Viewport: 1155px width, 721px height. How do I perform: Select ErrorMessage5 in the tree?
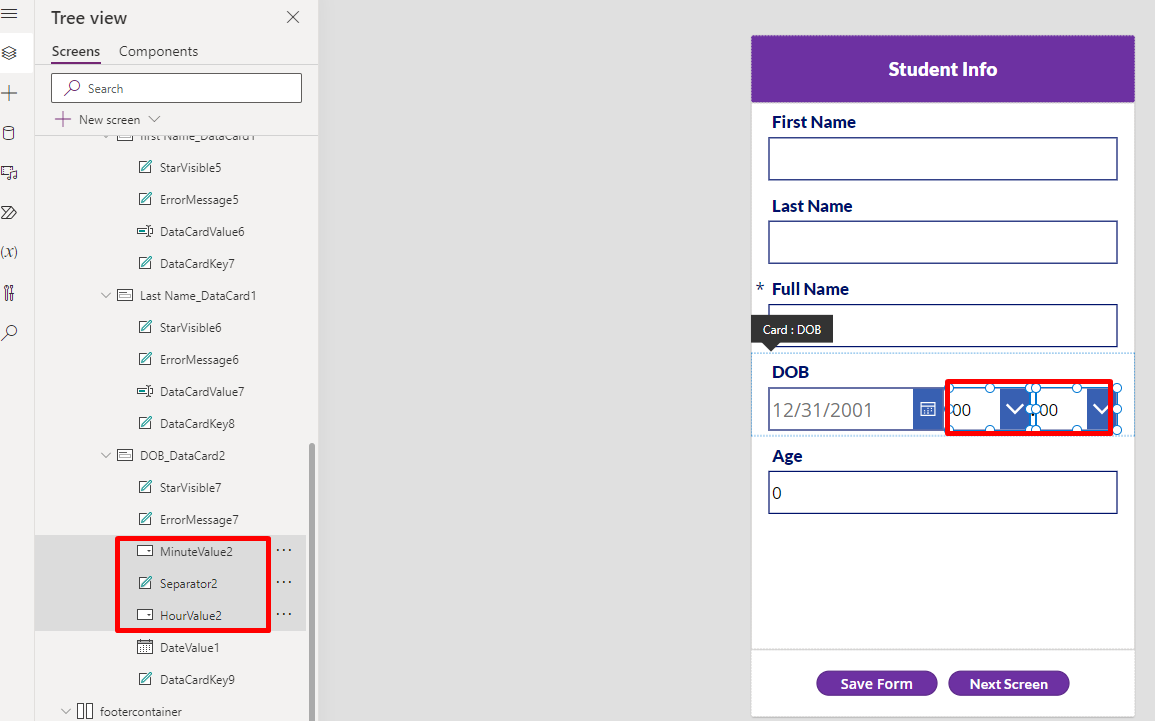[x=199, y=200]
